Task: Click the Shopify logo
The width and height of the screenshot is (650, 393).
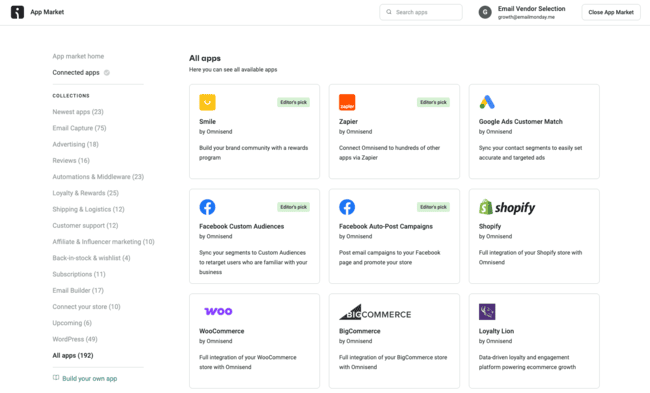Action: [x=507, y=207]
